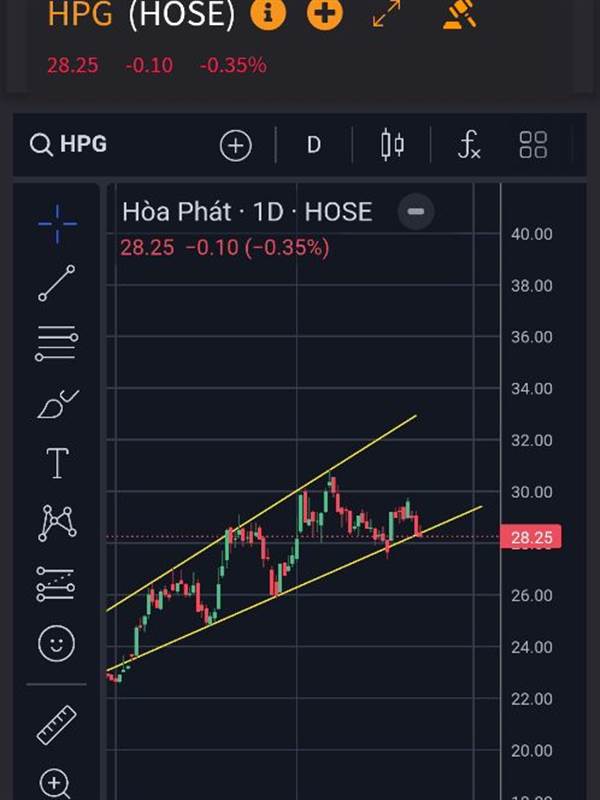This screenshot has width=600, height=800.
Task: Select the brush drawing tool
Action: 57,404
